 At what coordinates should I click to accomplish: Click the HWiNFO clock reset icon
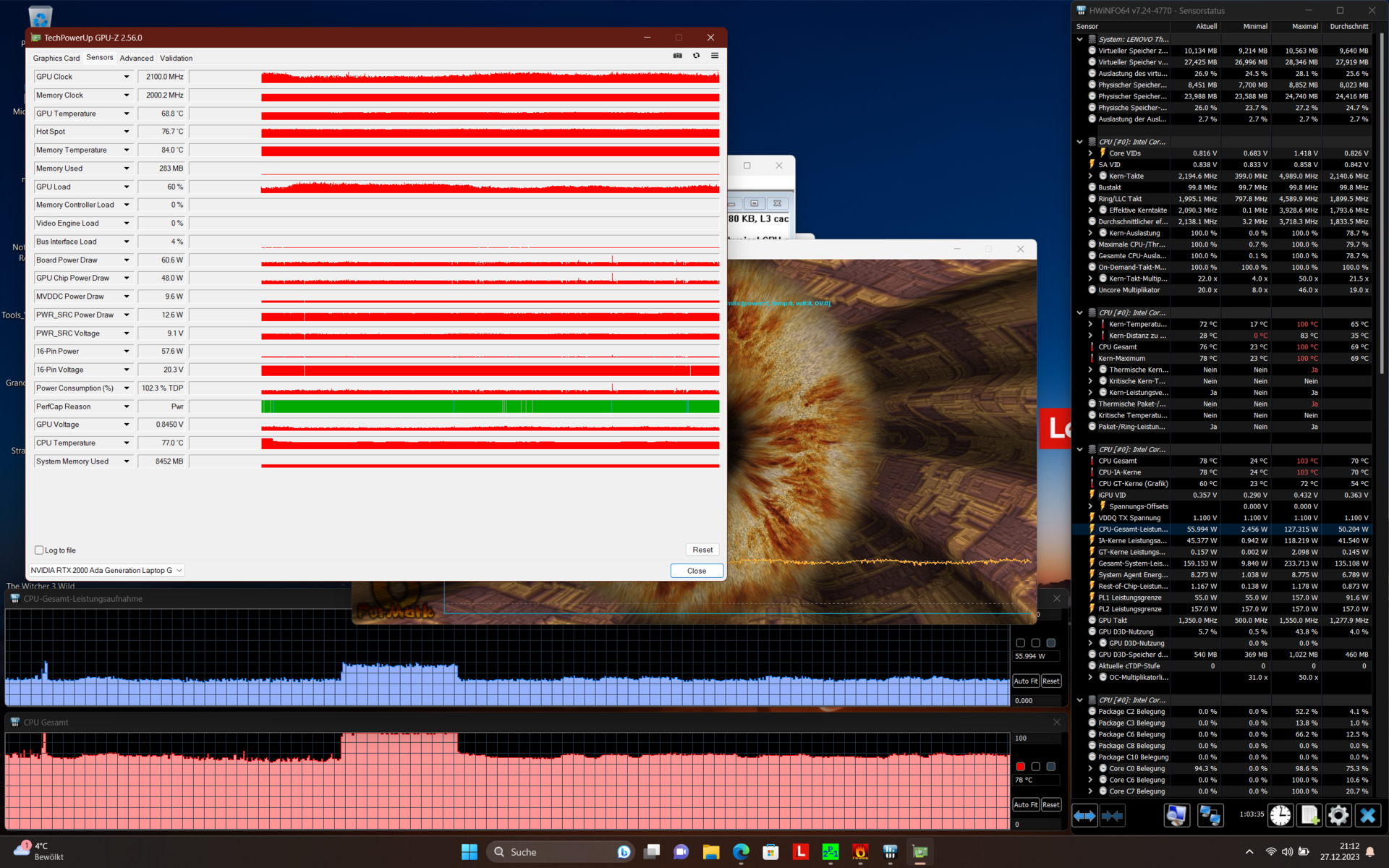click(1280, 815)
